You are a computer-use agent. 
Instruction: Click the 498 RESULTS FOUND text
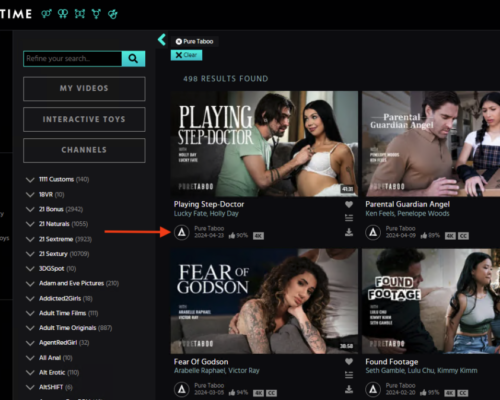226,79
